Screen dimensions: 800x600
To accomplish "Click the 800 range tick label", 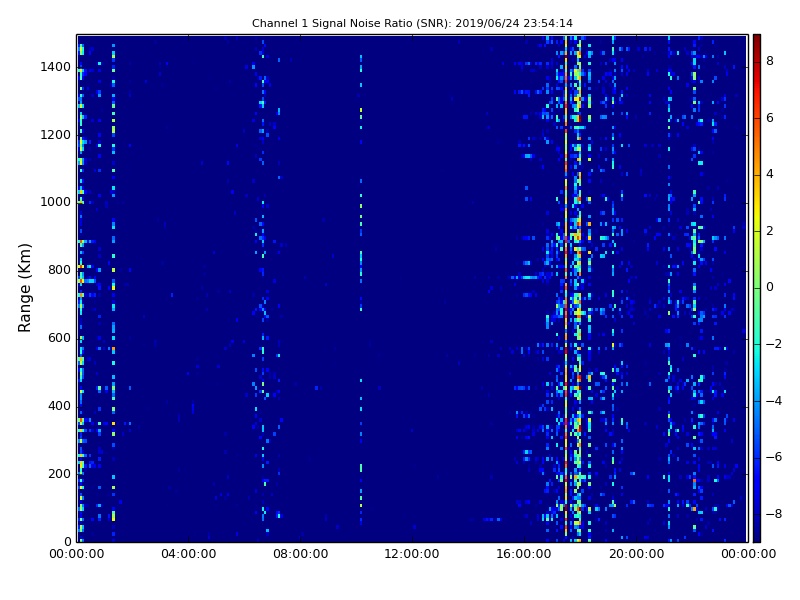I will (x=60, y=270).
